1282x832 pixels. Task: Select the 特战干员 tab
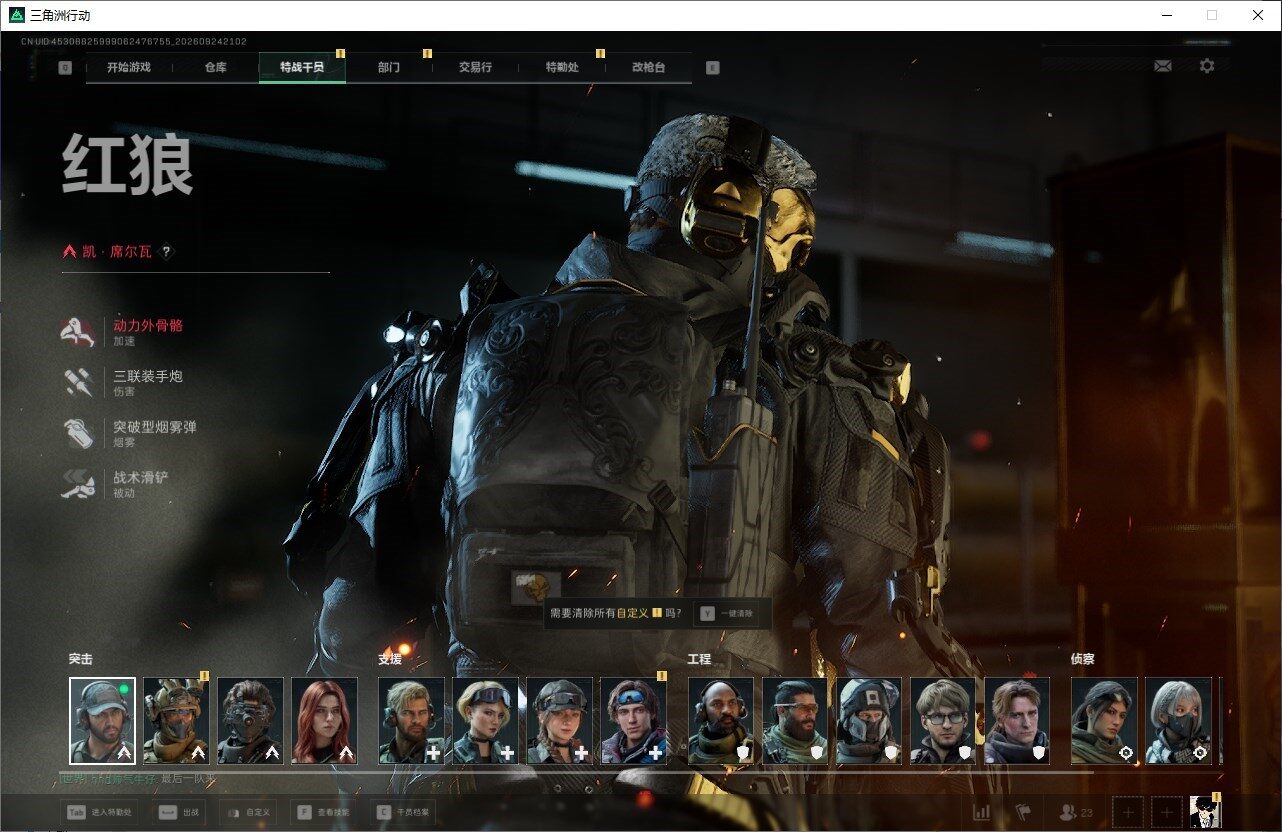coord(302,68)
